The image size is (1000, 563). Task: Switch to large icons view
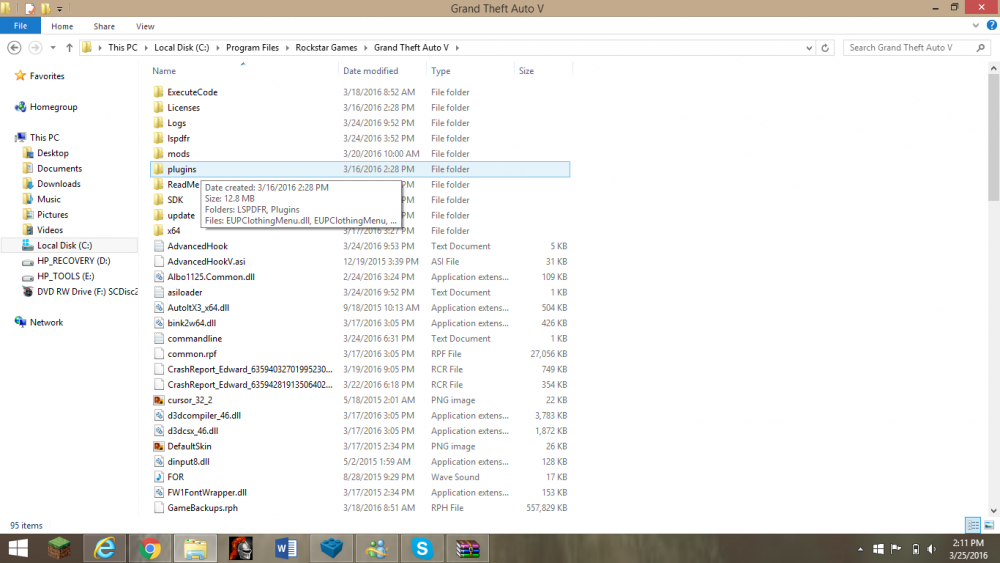pyautogui.click(x=989, y=525)
